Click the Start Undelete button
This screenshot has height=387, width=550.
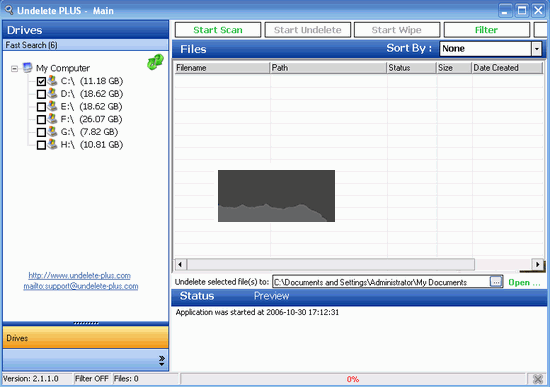(308, 30)
